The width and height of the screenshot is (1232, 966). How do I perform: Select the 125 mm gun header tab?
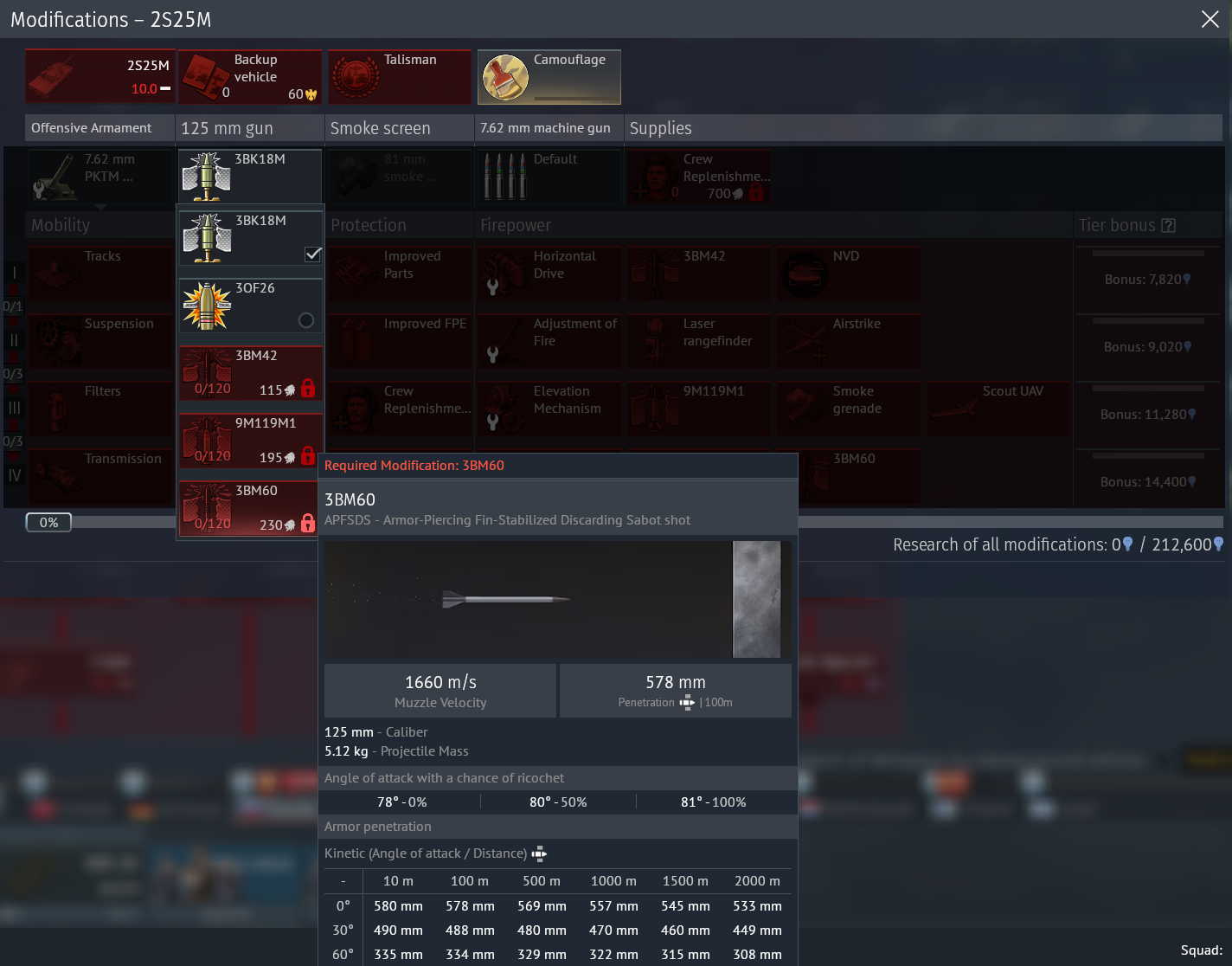click(249, 128)
